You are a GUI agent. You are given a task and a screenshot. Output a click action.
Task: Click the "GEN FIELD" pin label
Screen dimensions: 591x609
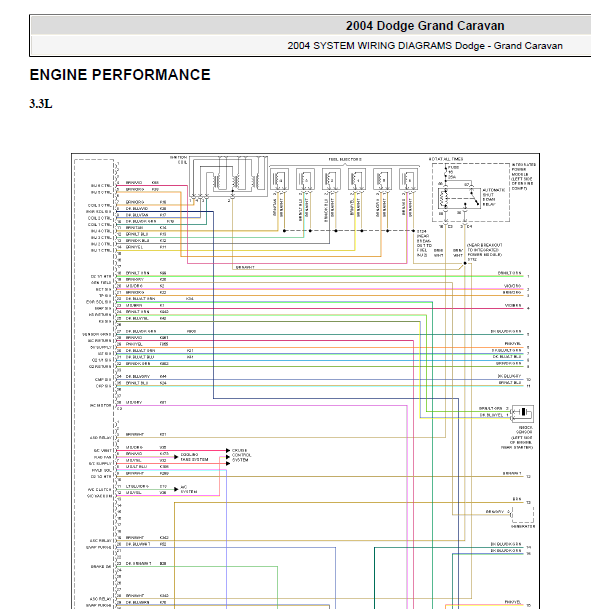point(101,282)
